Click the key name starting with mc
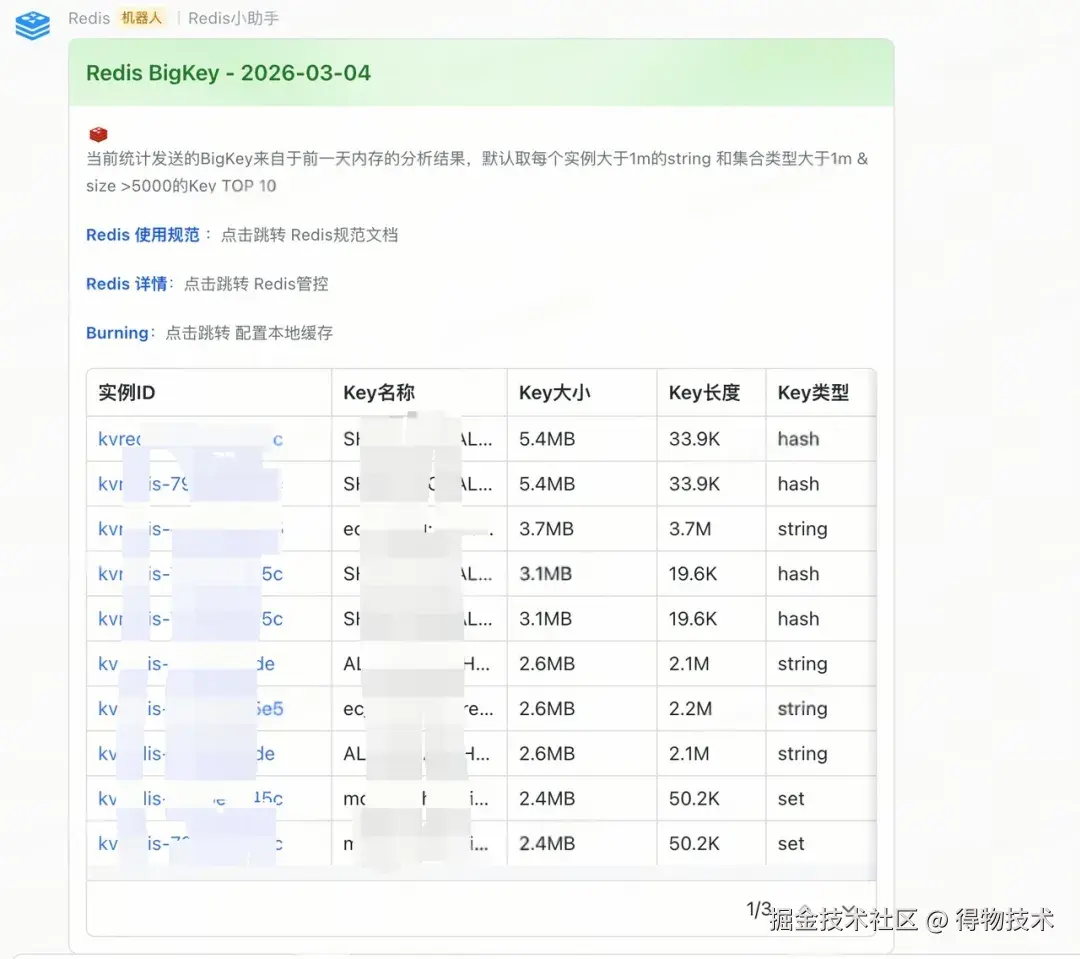The height and width of the screenshot is (959, 1080). 416,798
